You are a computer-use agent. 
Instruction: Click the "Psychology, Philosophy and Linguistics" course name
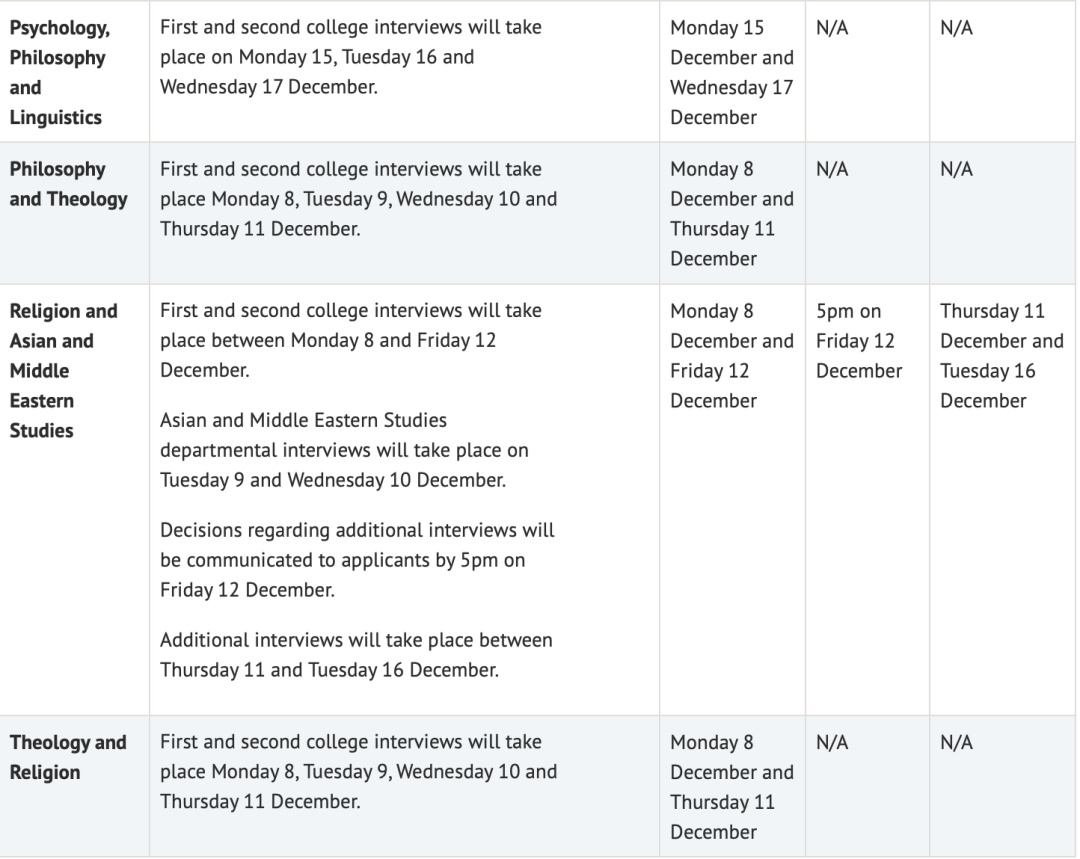coord(58,72)
